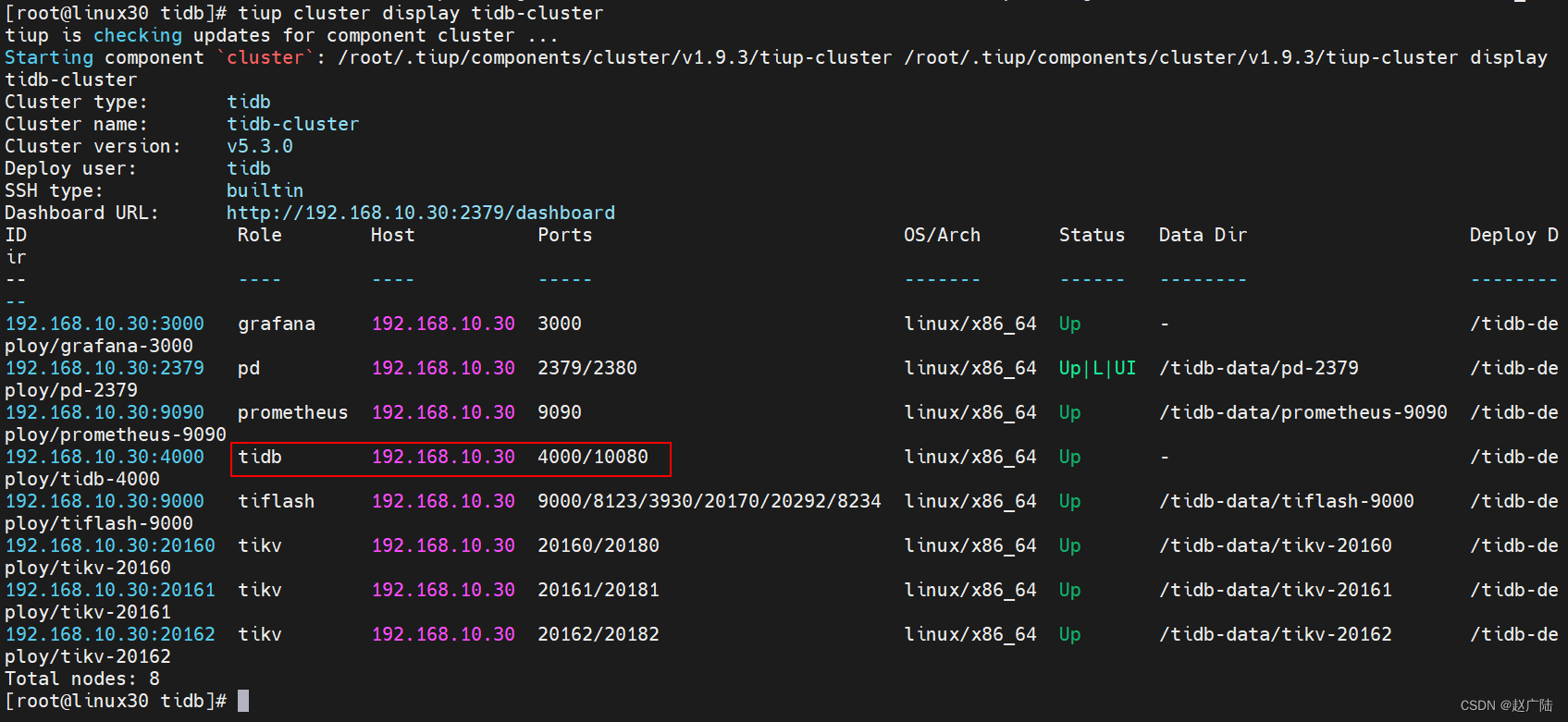Click the pd status Up|L|UI
Screen dimensions: 1568x722
point(1098,368)
